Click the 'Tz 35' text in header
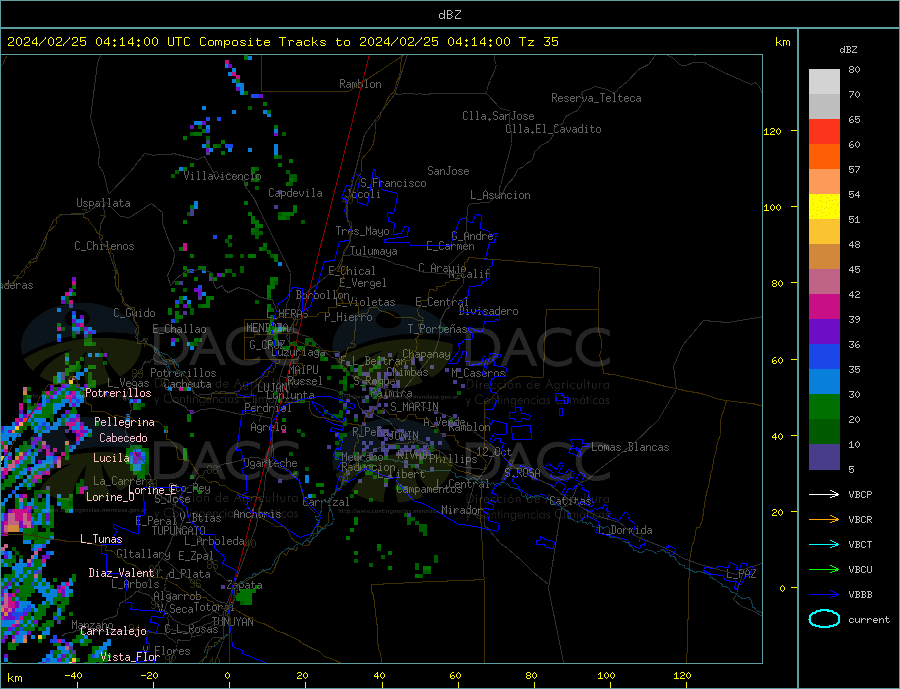 pyautogui.click(x=538, y=42)
